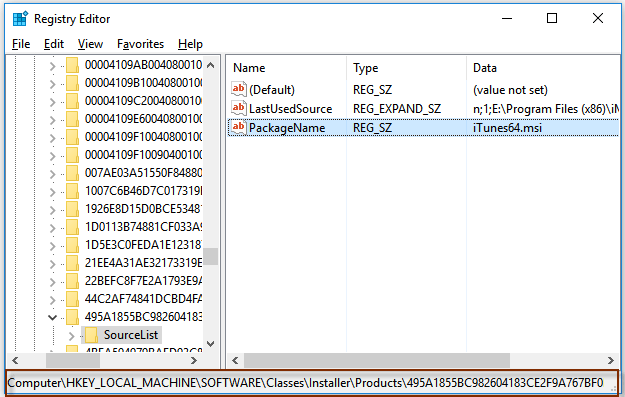Click the Registry Editor title bar icon

coord(20,19)
